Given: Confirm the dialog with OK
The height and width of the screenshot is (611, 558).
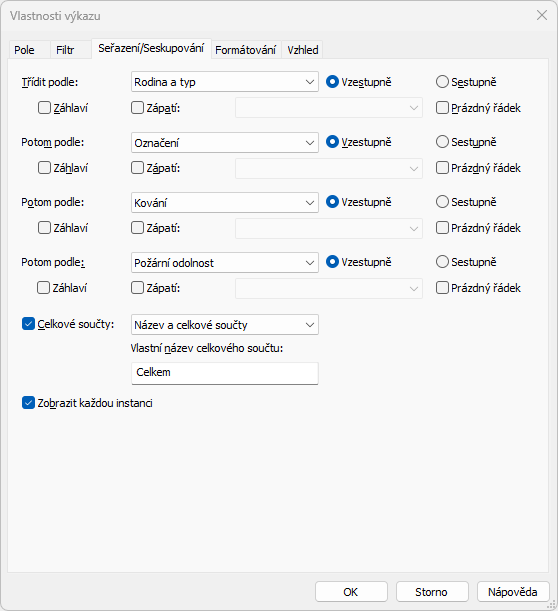Looking at the screenshot, I should pyautogui.click(x=351, y=592).
